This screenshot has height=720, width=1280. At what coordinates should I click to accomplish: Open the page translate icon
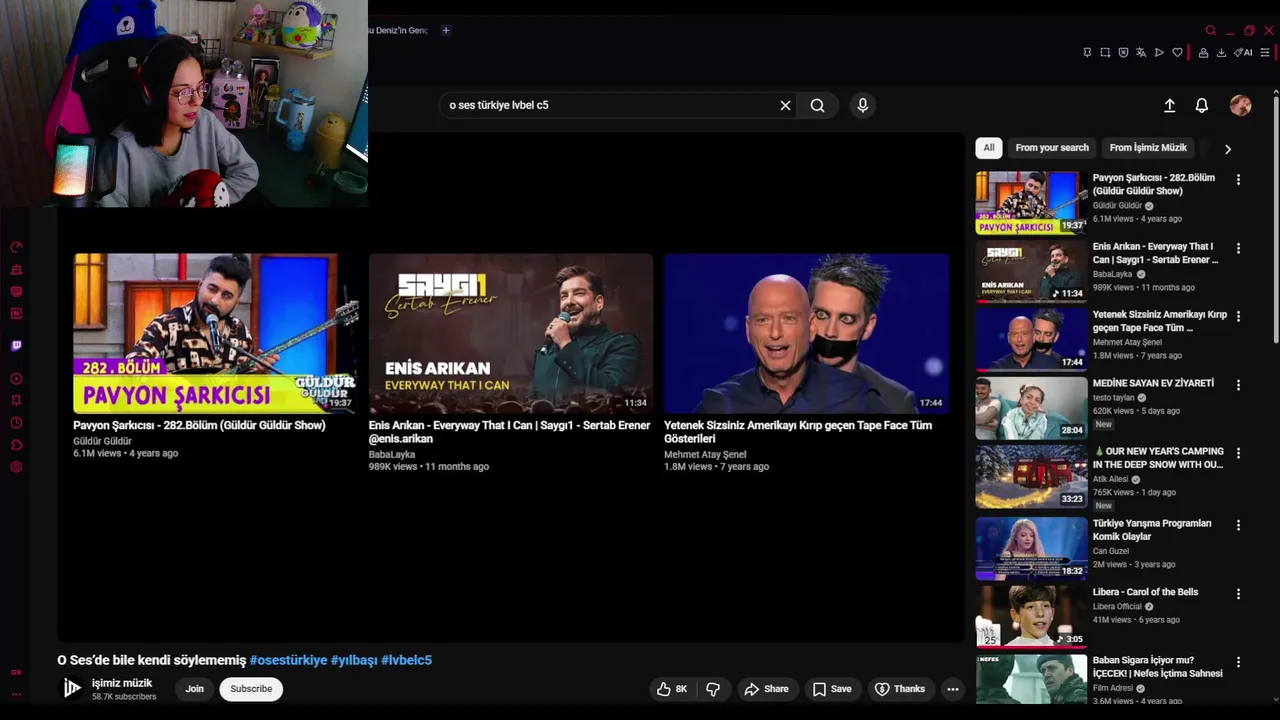pyautogui.click(x=1141, y=53)
